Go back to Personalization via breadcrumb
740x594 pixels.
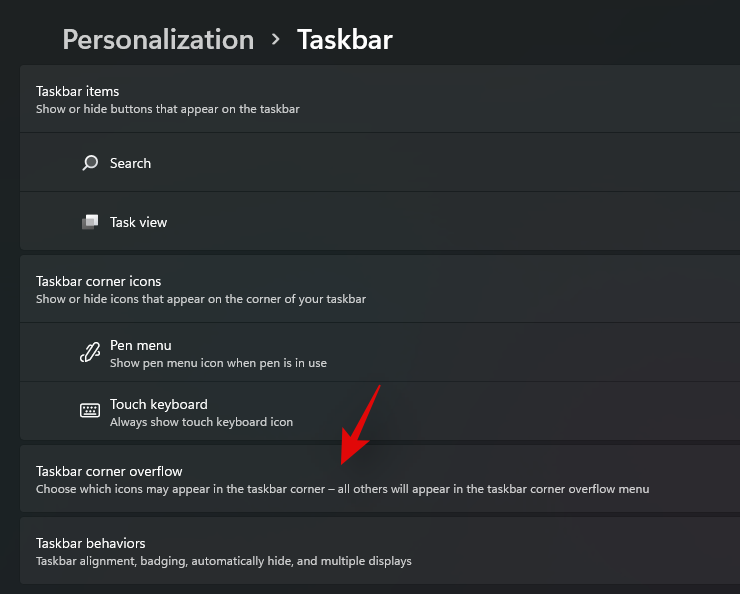pyautogui.click(x=158, y=40)
